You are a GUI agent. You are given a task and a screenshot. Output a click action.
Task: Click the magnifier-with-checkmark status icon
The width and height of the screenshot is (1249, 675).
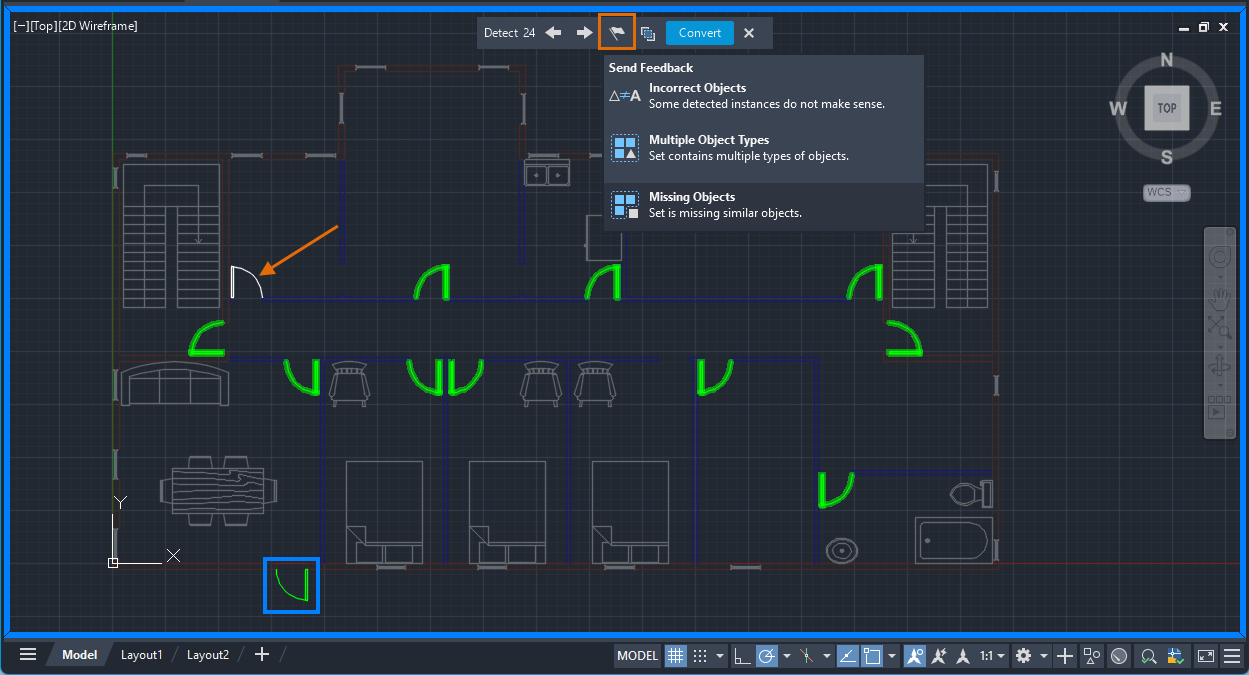click(1149, 656)
